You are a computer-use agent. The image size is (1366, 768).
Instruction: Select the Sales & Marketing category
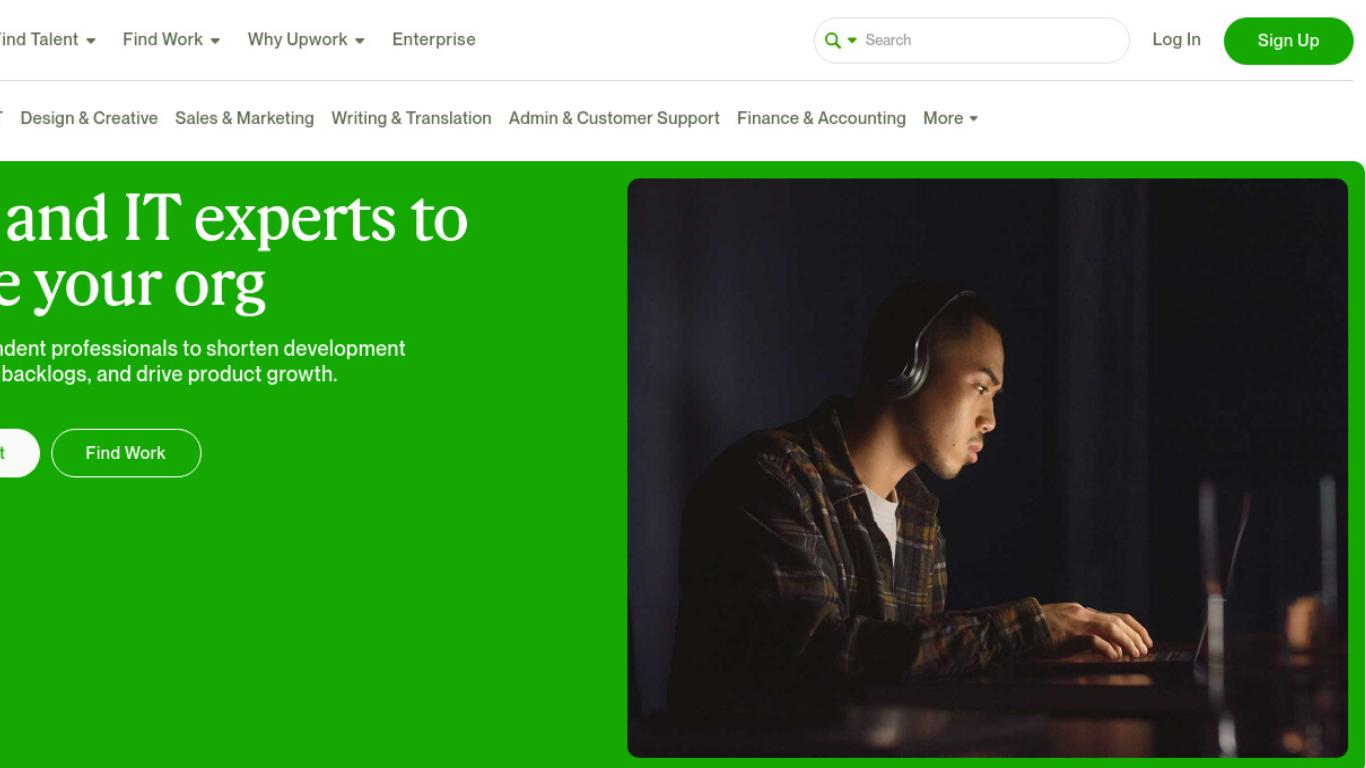click(x=244, y=118)
